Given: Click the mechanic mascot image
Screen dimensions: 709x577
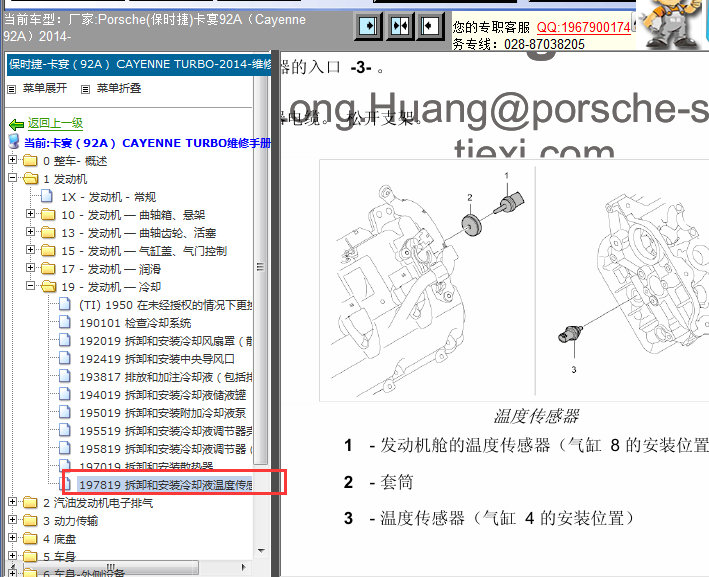Looking at the screenshot, I should point(669,24).
